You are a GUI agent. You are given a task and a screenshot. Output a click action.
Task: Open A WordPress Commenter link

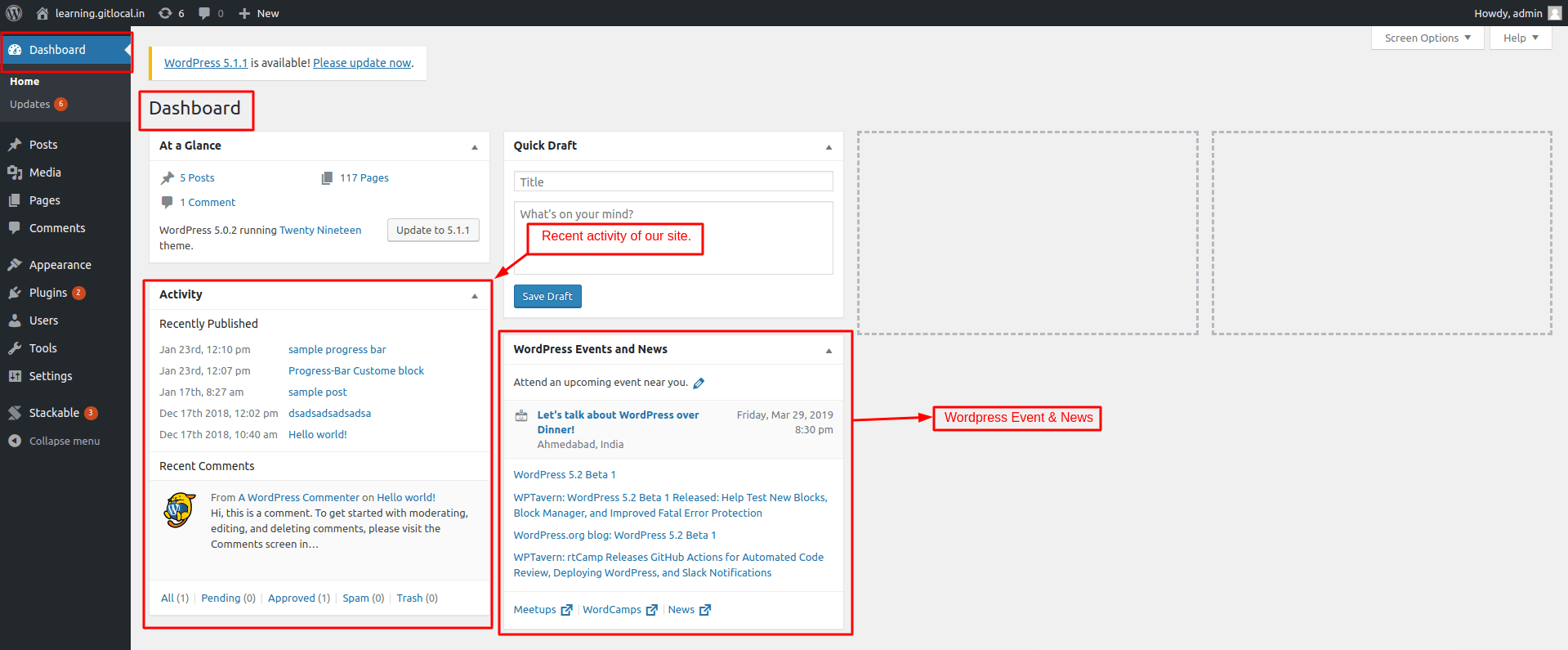(298, 497)
